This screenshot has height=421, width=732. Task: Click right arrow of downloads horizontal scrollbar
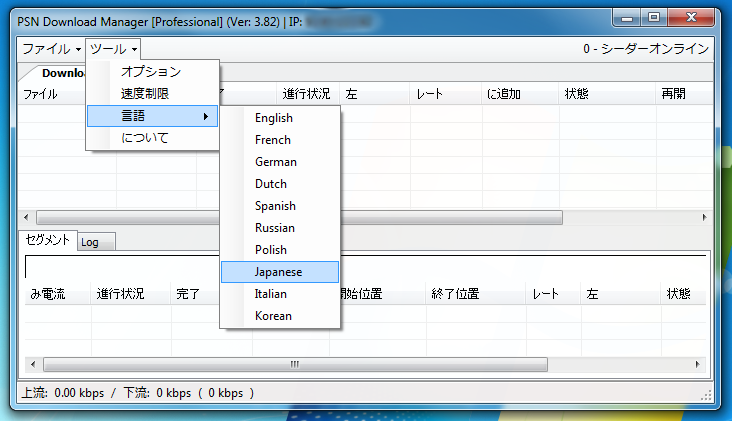(704, 217)
